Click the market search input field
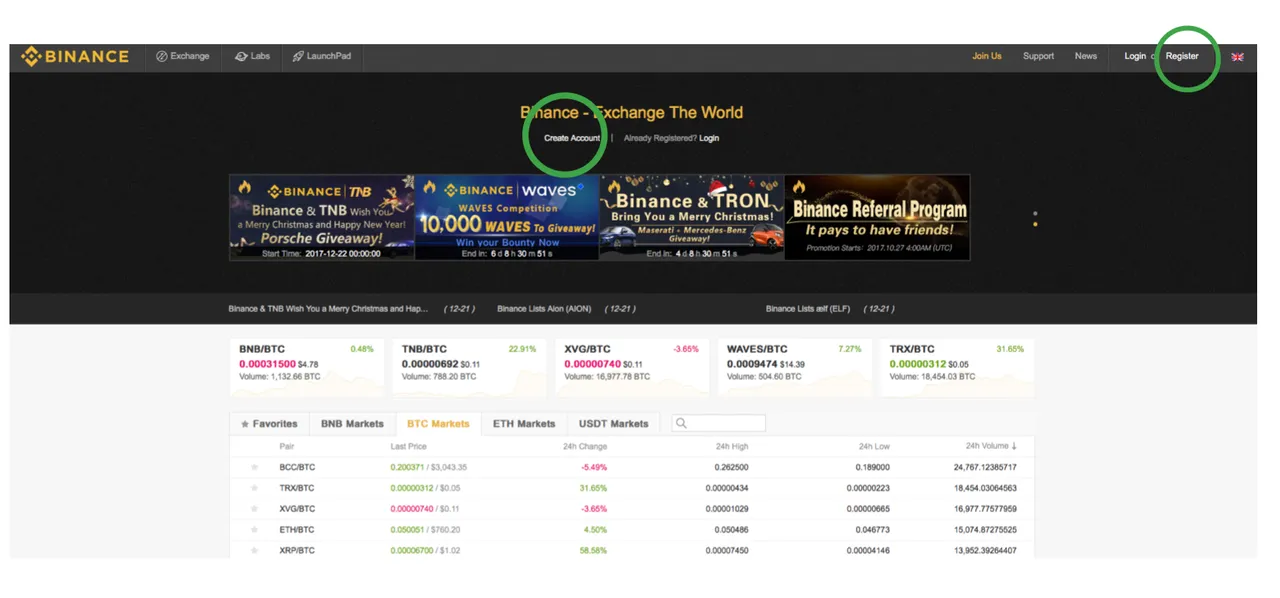This screenshot has height=598, width=1280. tap(719, 423)
